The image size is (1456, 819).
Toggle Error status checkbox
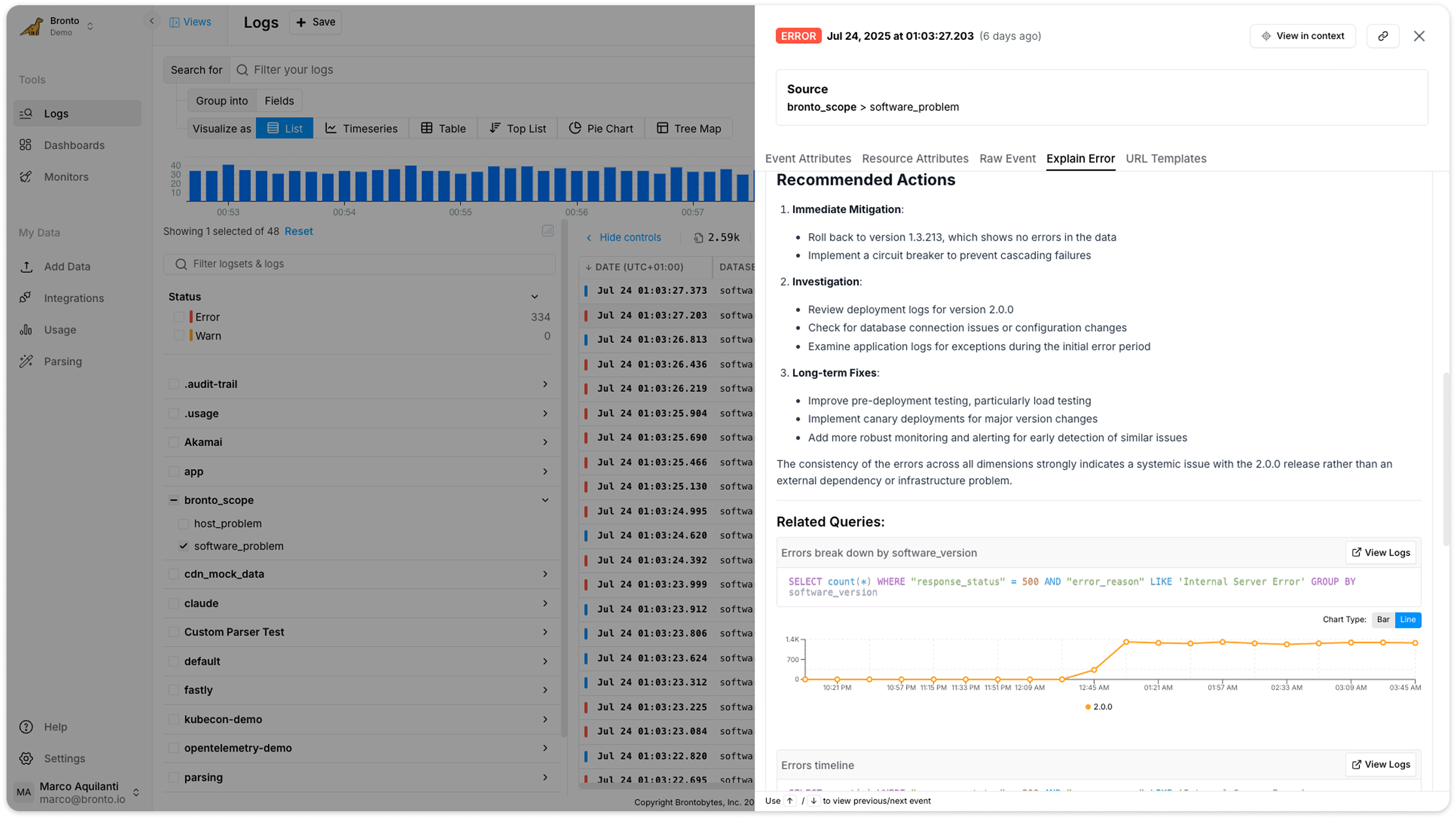click(x=179, y=317)
